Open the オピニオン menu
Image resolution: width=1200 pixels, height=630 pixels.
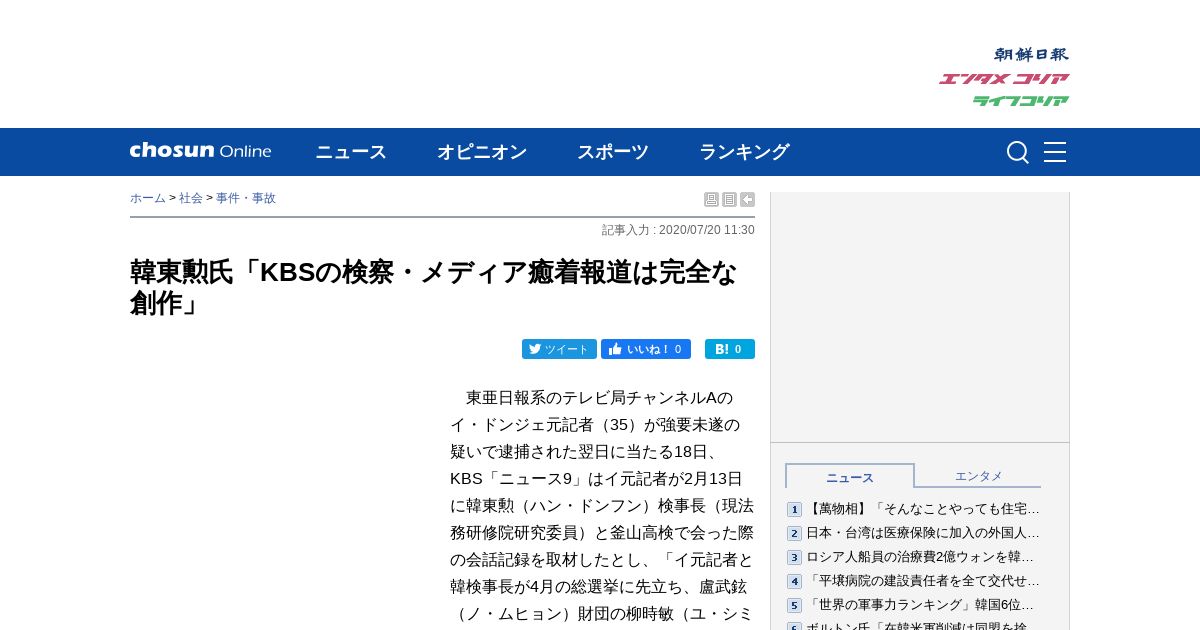482,152
